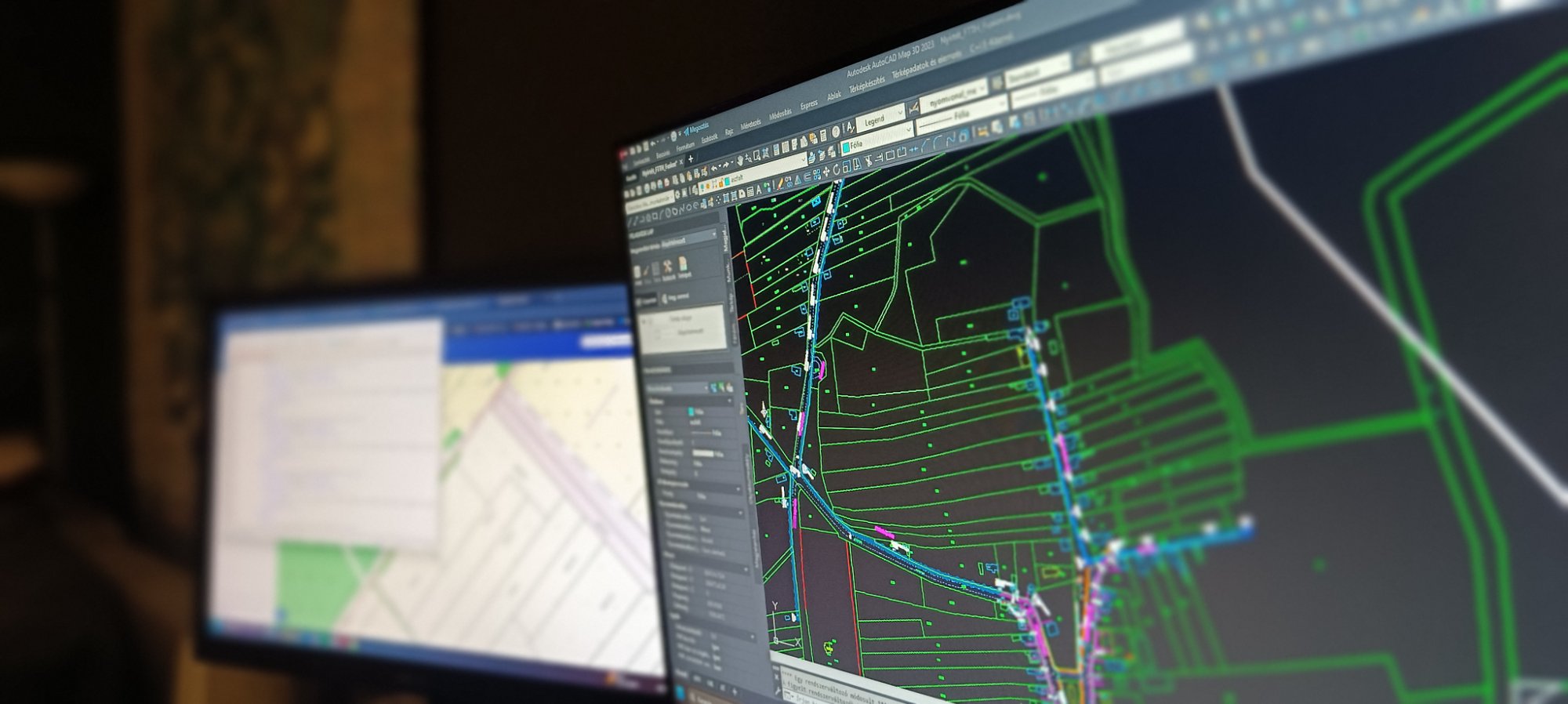Viewport: 1568px width, 704px height.
Task: Open the Ablak menu
Action: (x=833, y=96)
